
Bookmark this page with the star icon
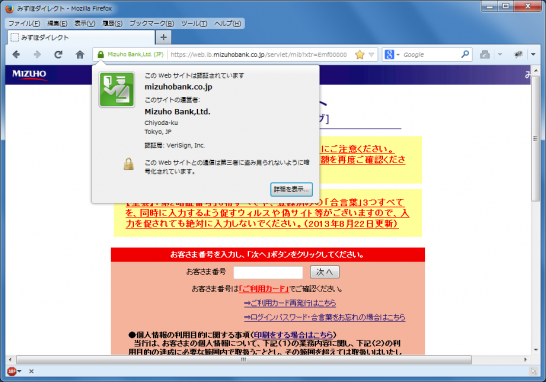[360, 55]
